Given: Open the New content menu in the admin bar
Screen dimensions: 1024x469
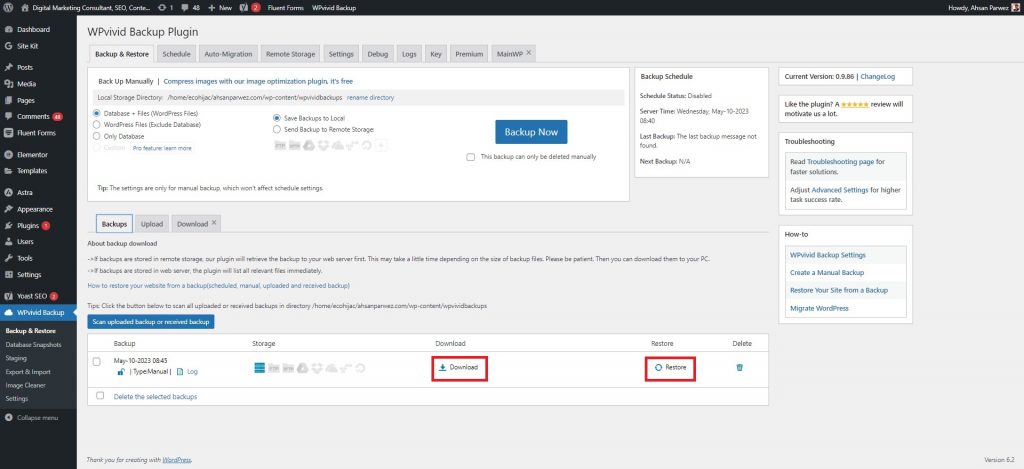Looking at the screenshot, I should 220,7.
